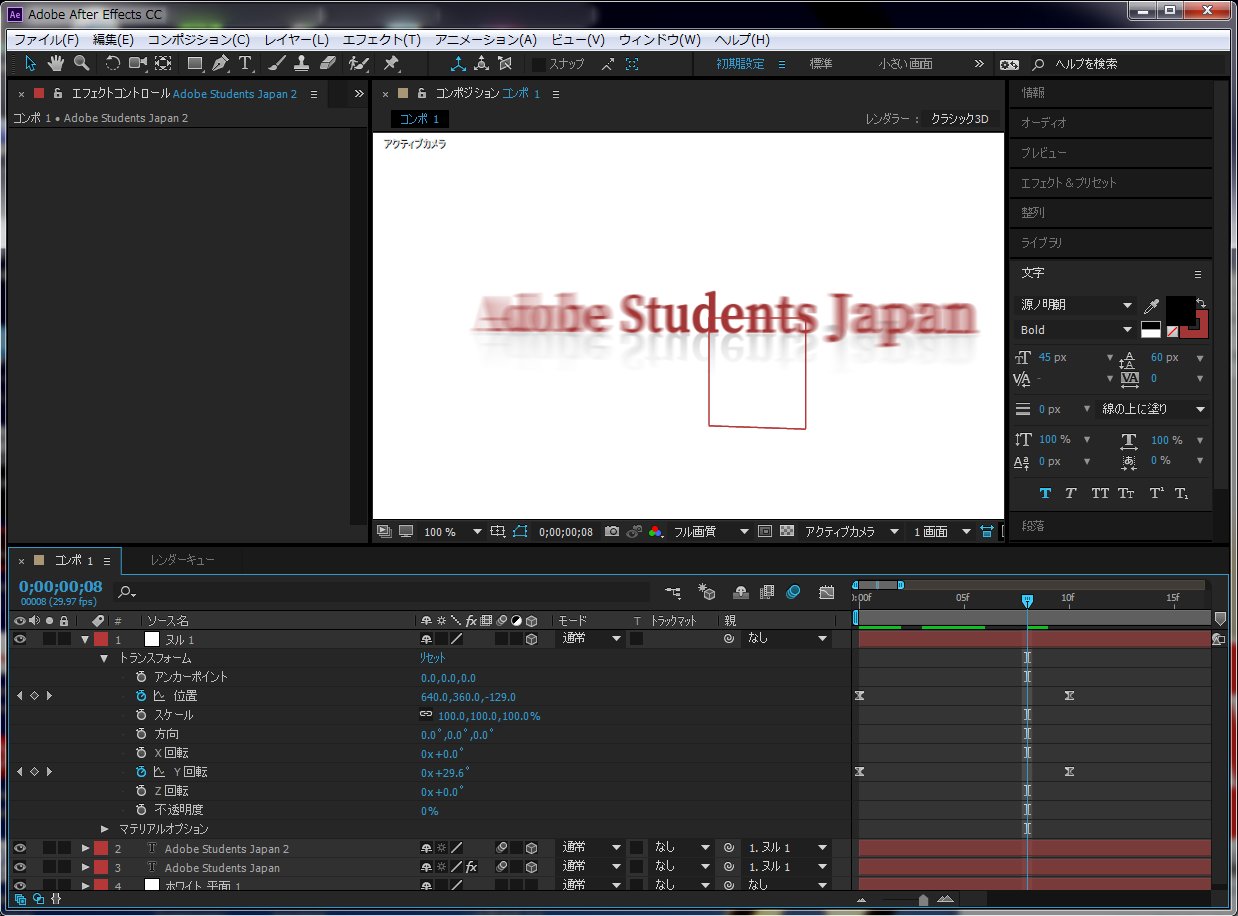The image size is (1238, 916).
Task: Select the Horizontal Type tool
Action: coord(245,63)
